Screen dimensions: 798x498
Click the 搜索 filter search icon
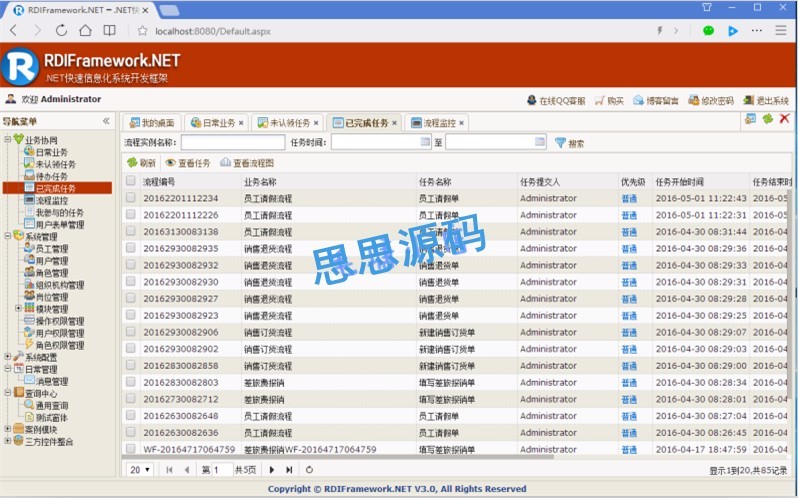click(560, 143)
